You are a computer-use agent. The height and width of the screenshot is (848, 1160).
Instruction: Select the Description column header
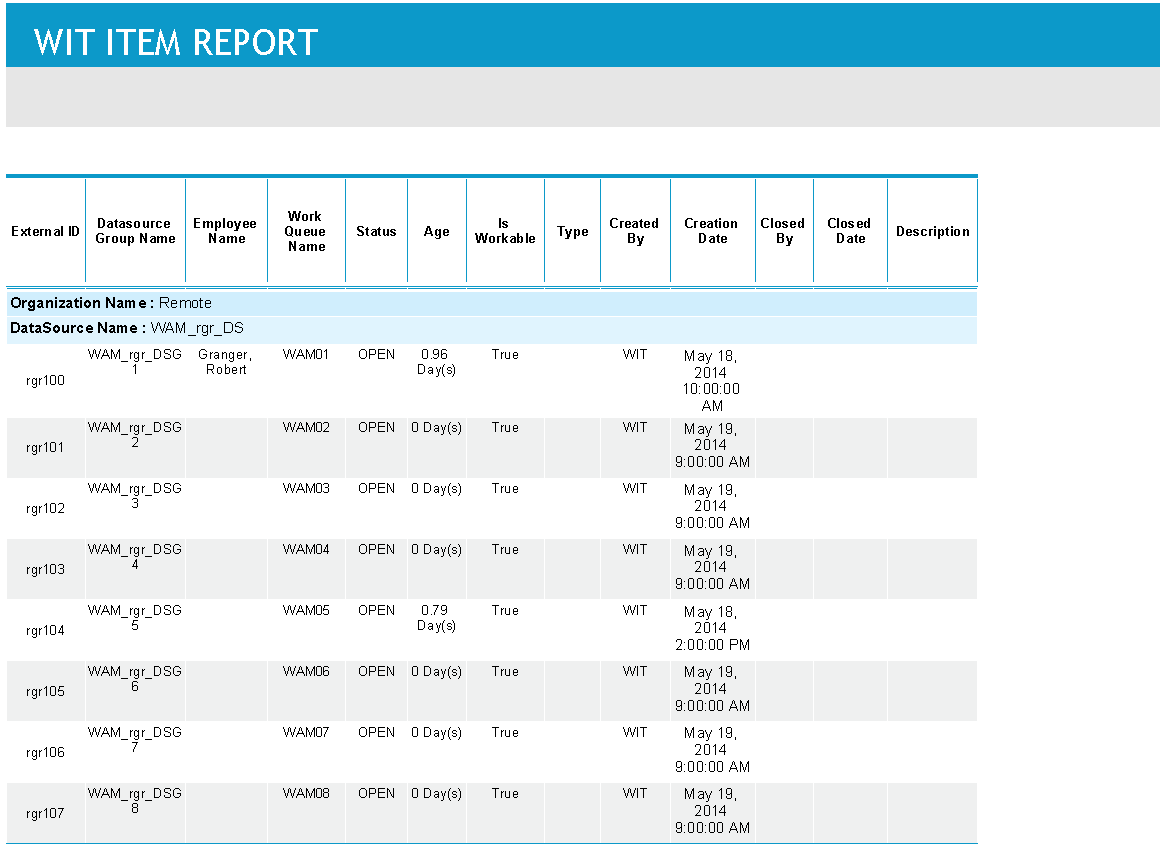(932, 232)
